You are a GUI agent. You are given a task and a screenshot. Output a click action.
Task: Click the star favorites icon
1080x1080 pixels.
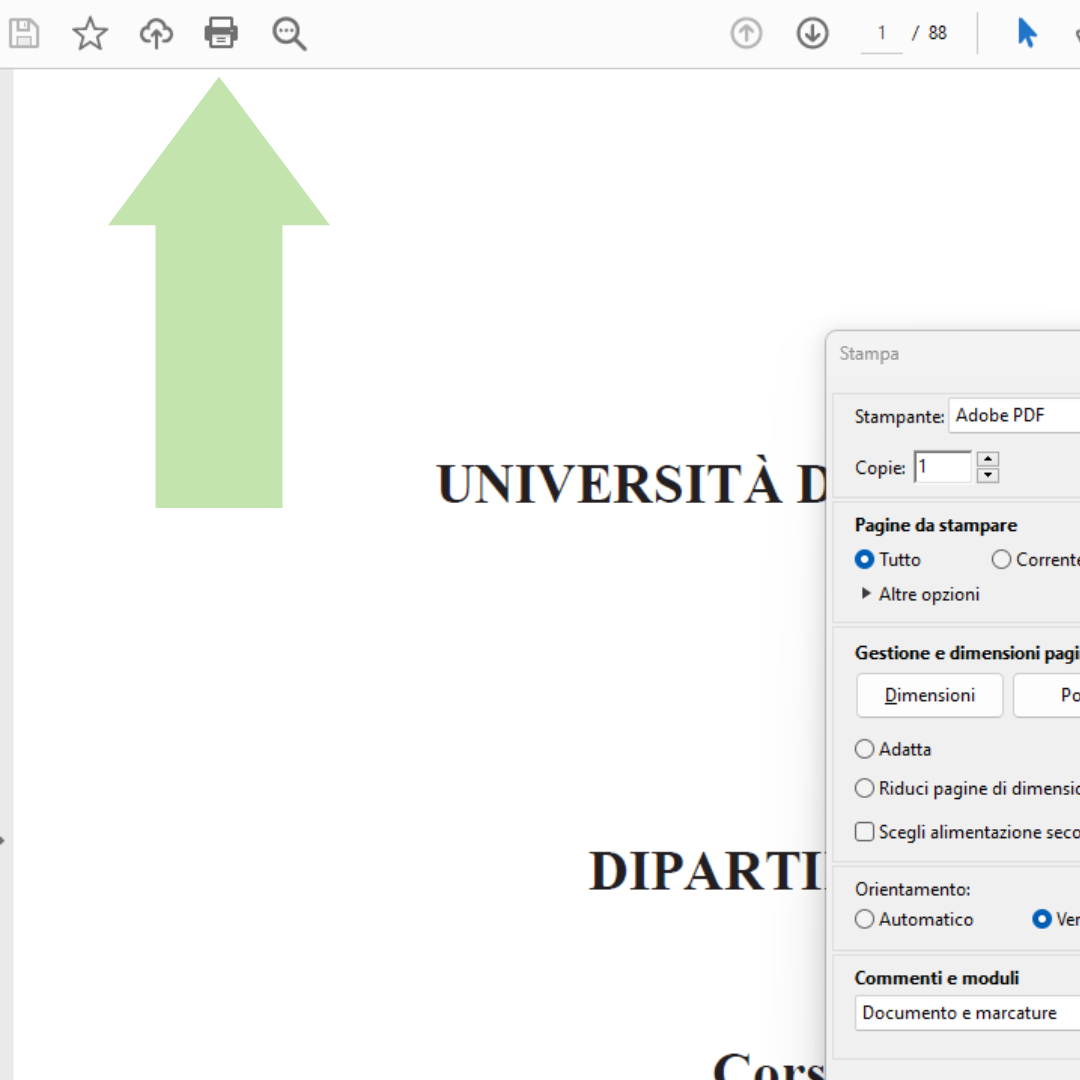click(x=90, y=33)
